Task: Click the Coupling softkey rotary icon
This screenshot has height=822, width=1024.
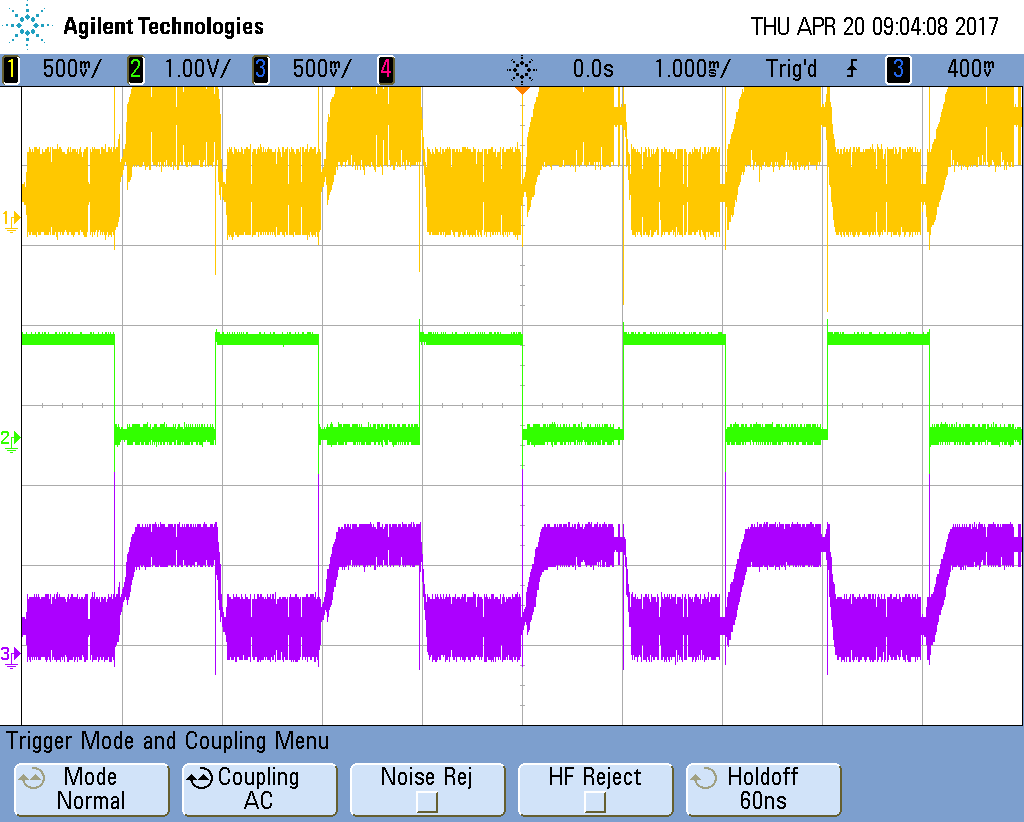Action: click(200, 778)
